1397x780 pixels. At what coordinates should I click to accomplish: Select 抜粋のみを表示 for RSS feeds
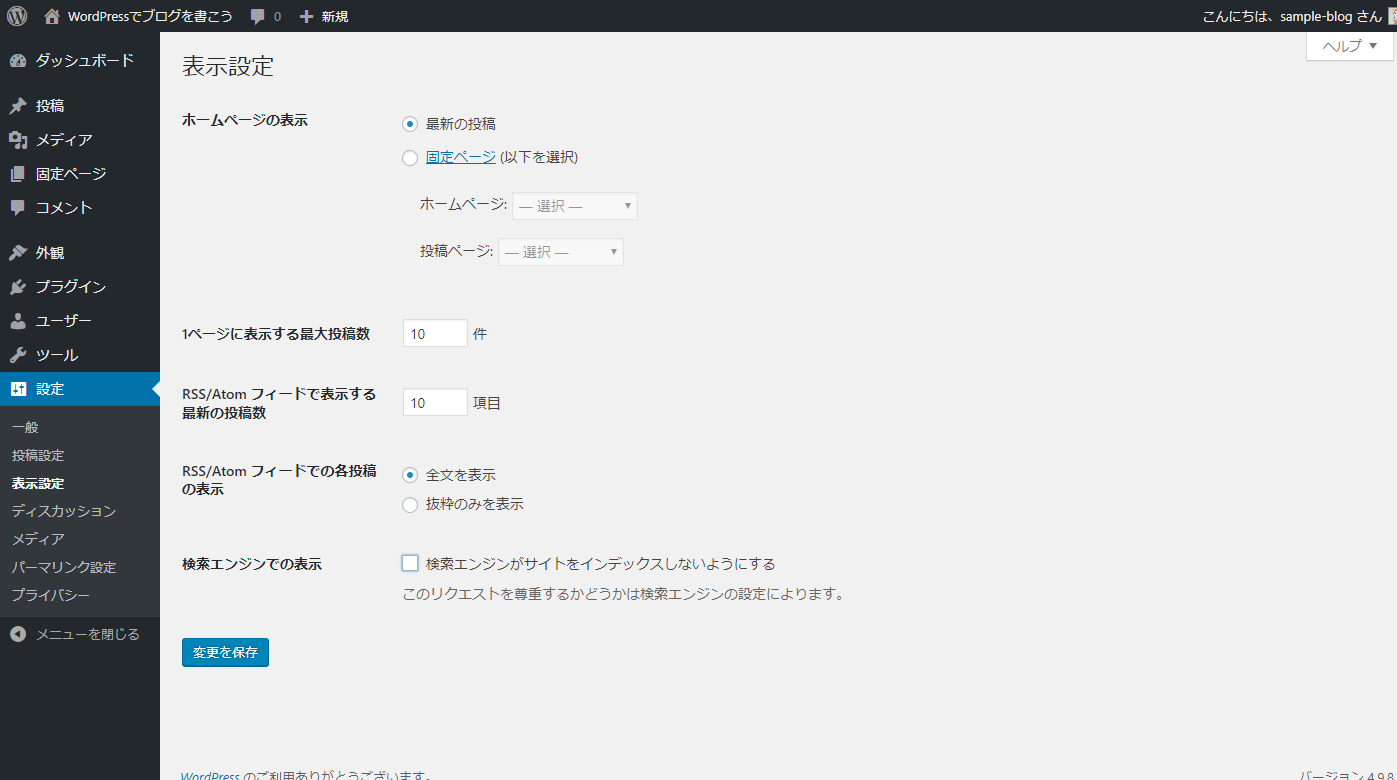click(x=409, y=504)
